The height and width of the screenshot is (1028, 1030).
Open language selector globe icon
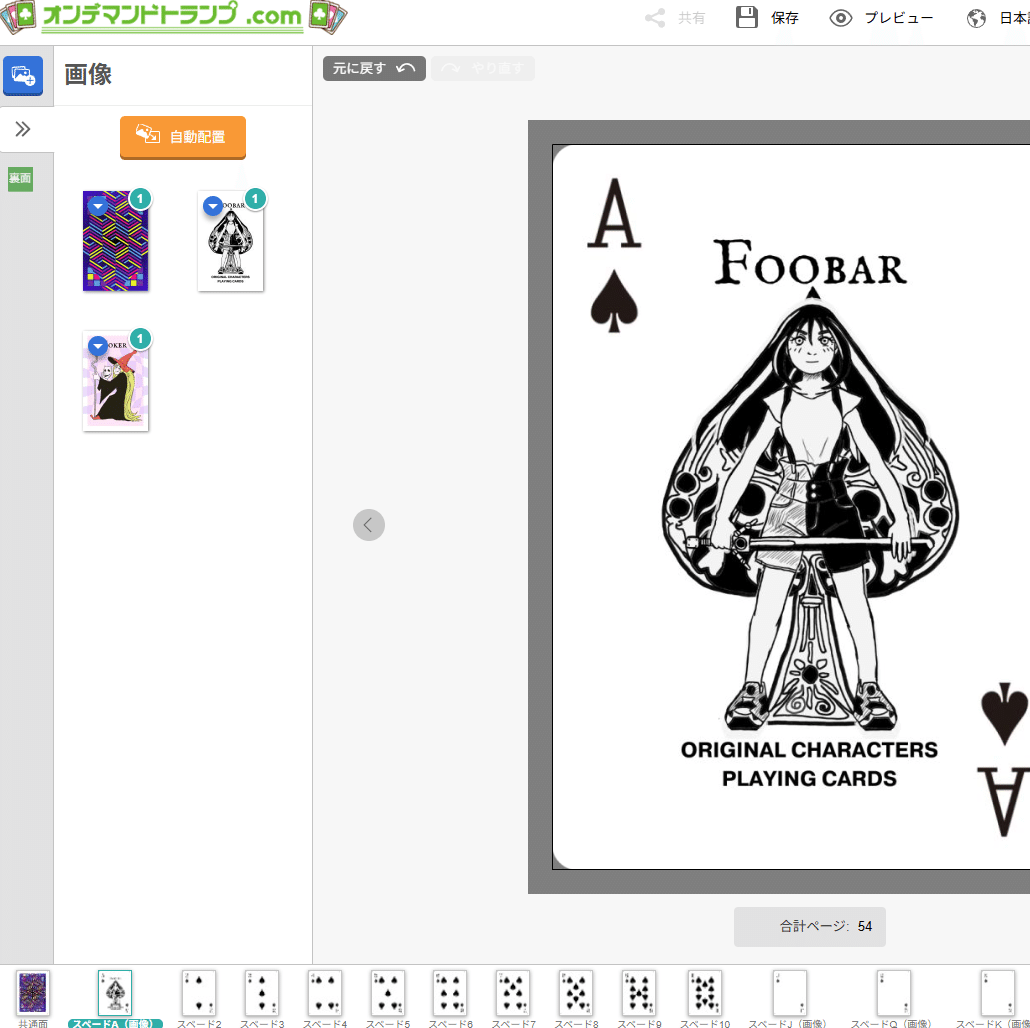pos(976,18)
